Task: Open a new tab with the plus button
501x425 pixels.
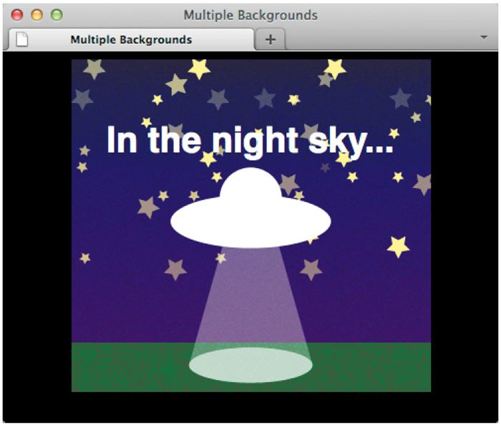Action: pyautogui.click(x=270, y=39)
